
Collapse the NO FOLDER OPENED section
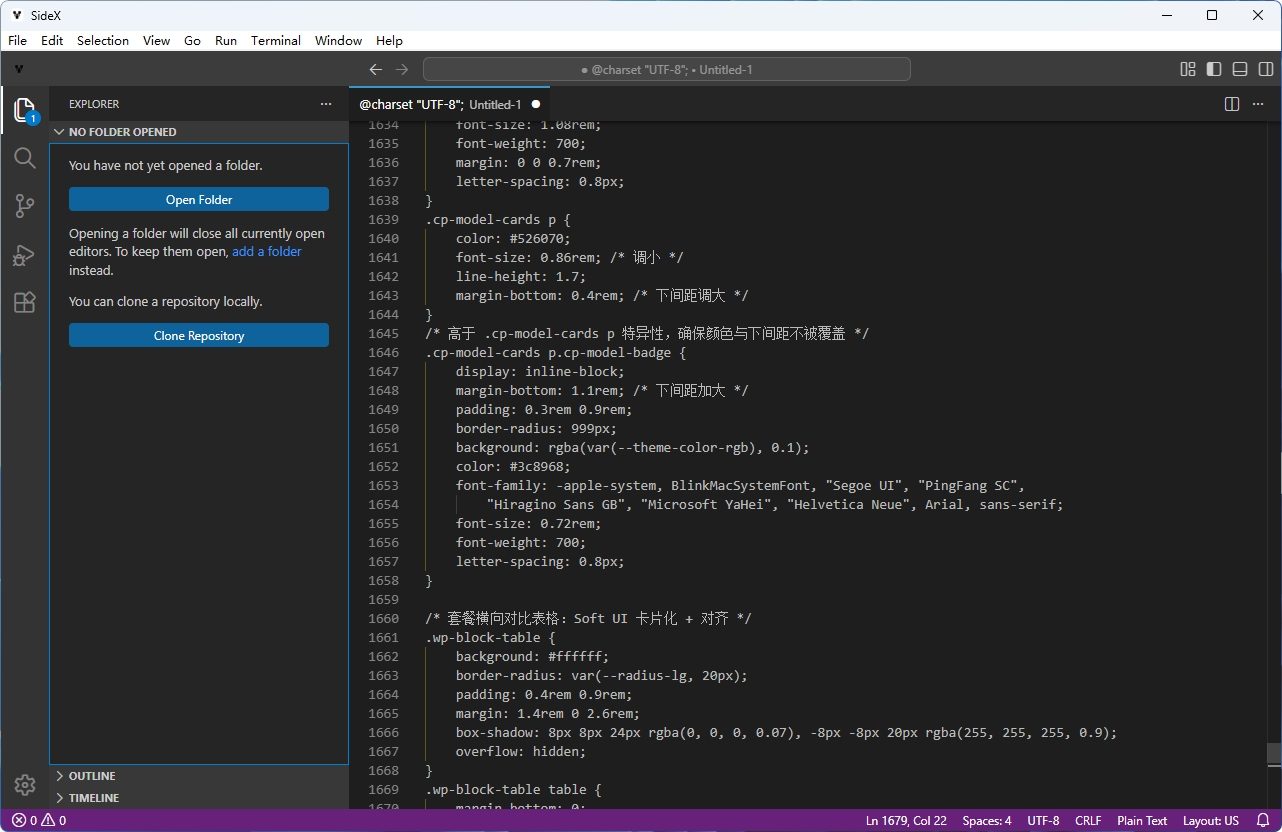pos(199,132)
